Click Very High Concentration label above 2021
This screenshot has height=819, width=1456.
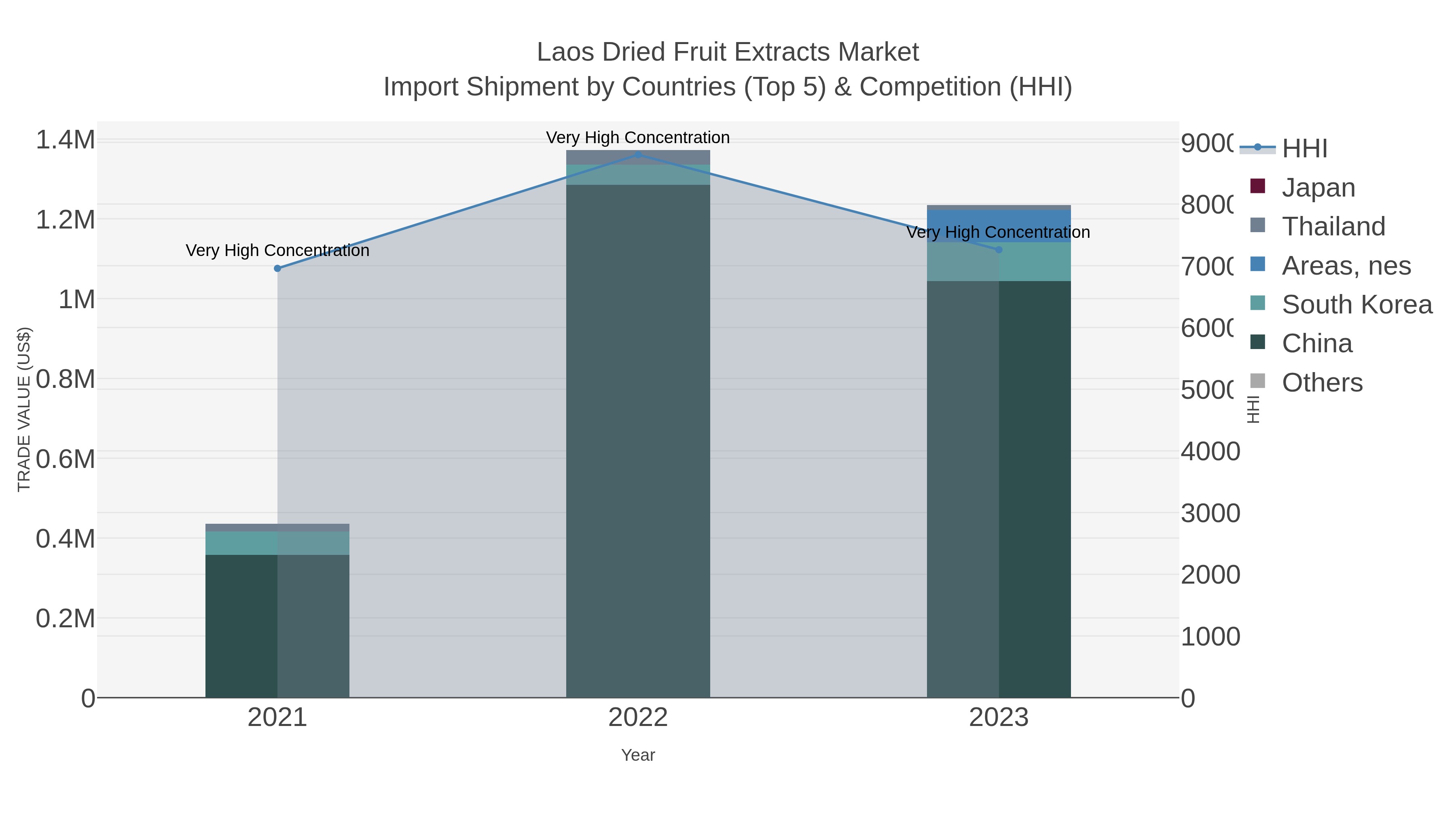click(x=277, y=250)
